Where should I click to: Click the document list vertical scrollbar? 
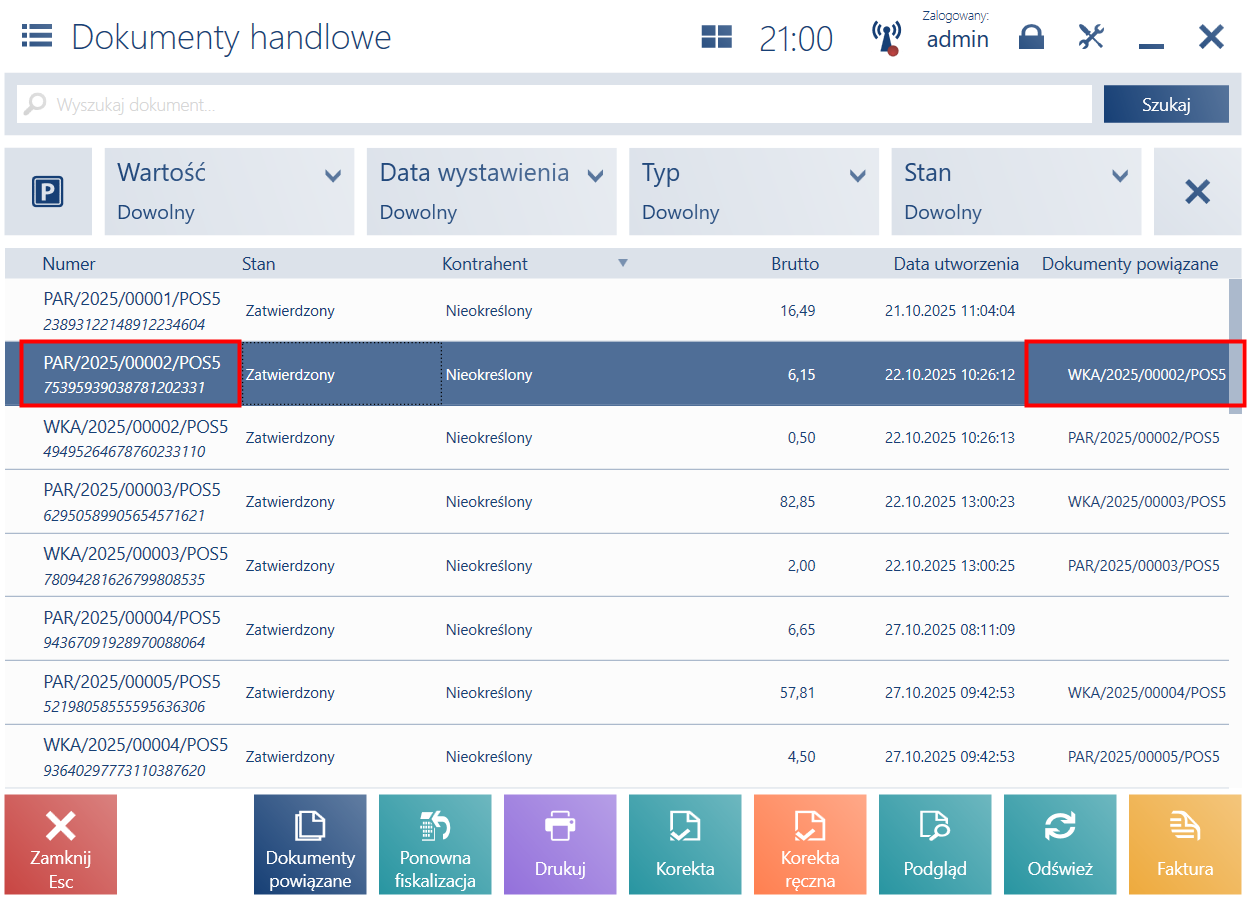[x=1236, y=340]
